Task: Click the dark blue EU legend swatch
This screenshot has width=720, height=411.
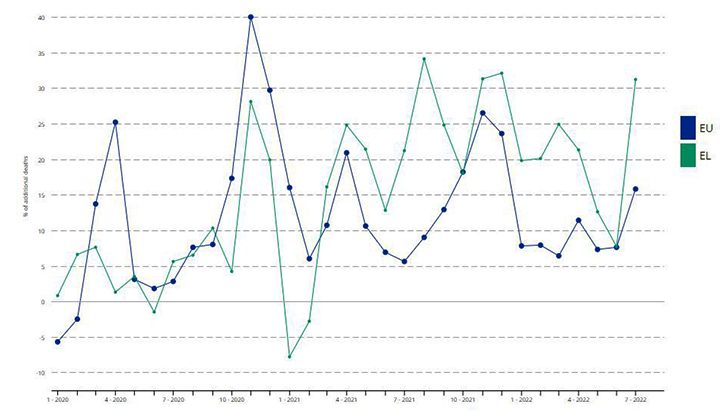Action: click(x=688, y=128)
